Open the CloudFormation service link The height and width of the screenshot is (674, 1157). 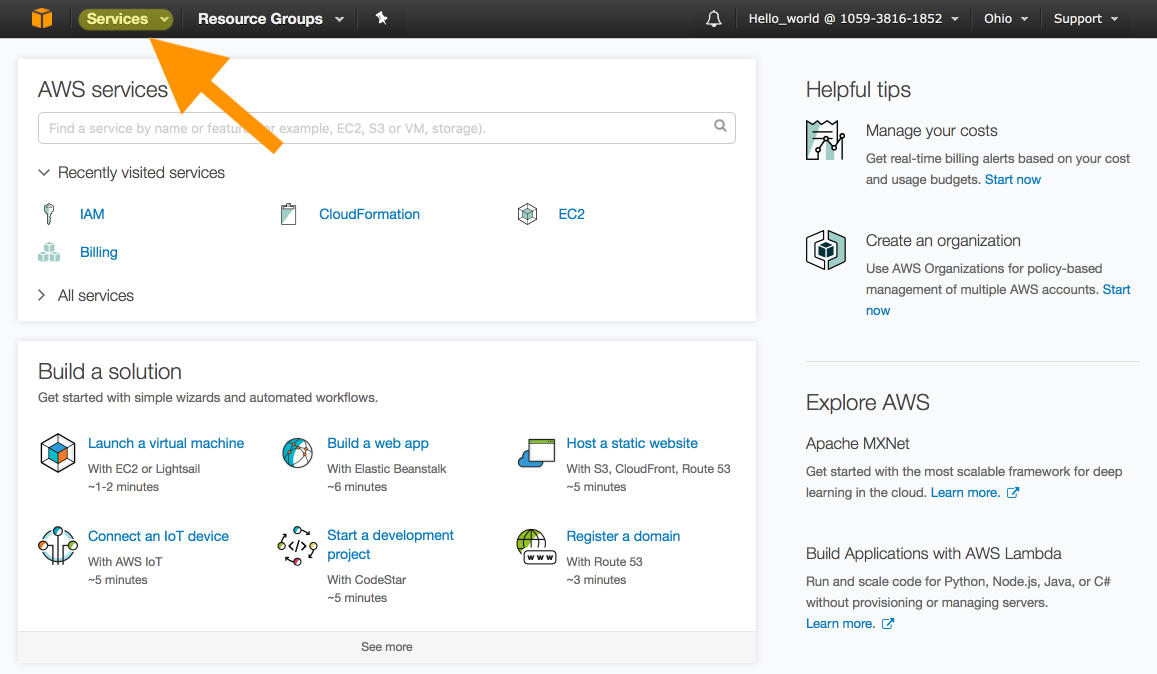369,214
